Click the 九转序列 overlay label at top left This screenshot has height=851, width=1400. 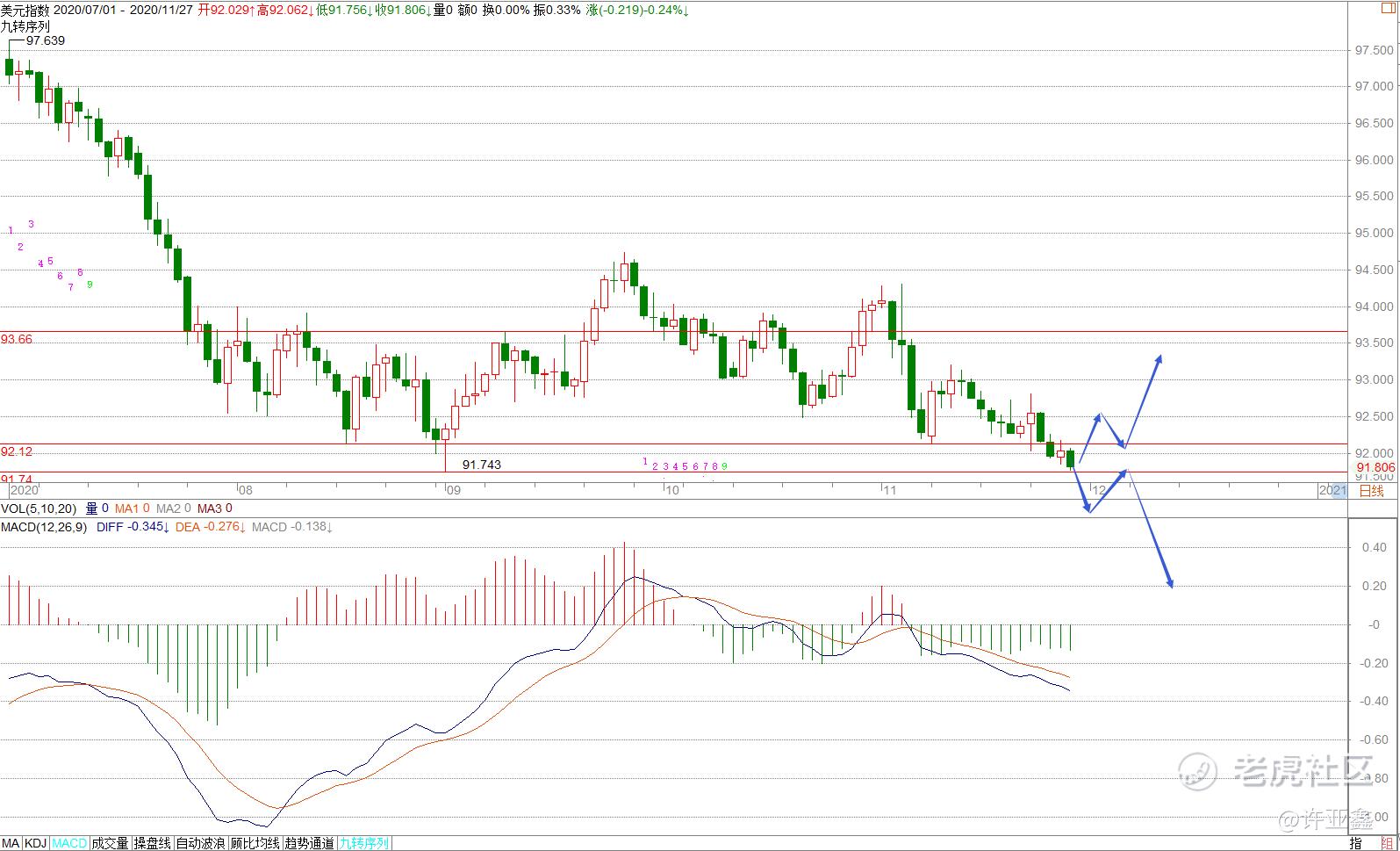(x=25, y=26)
